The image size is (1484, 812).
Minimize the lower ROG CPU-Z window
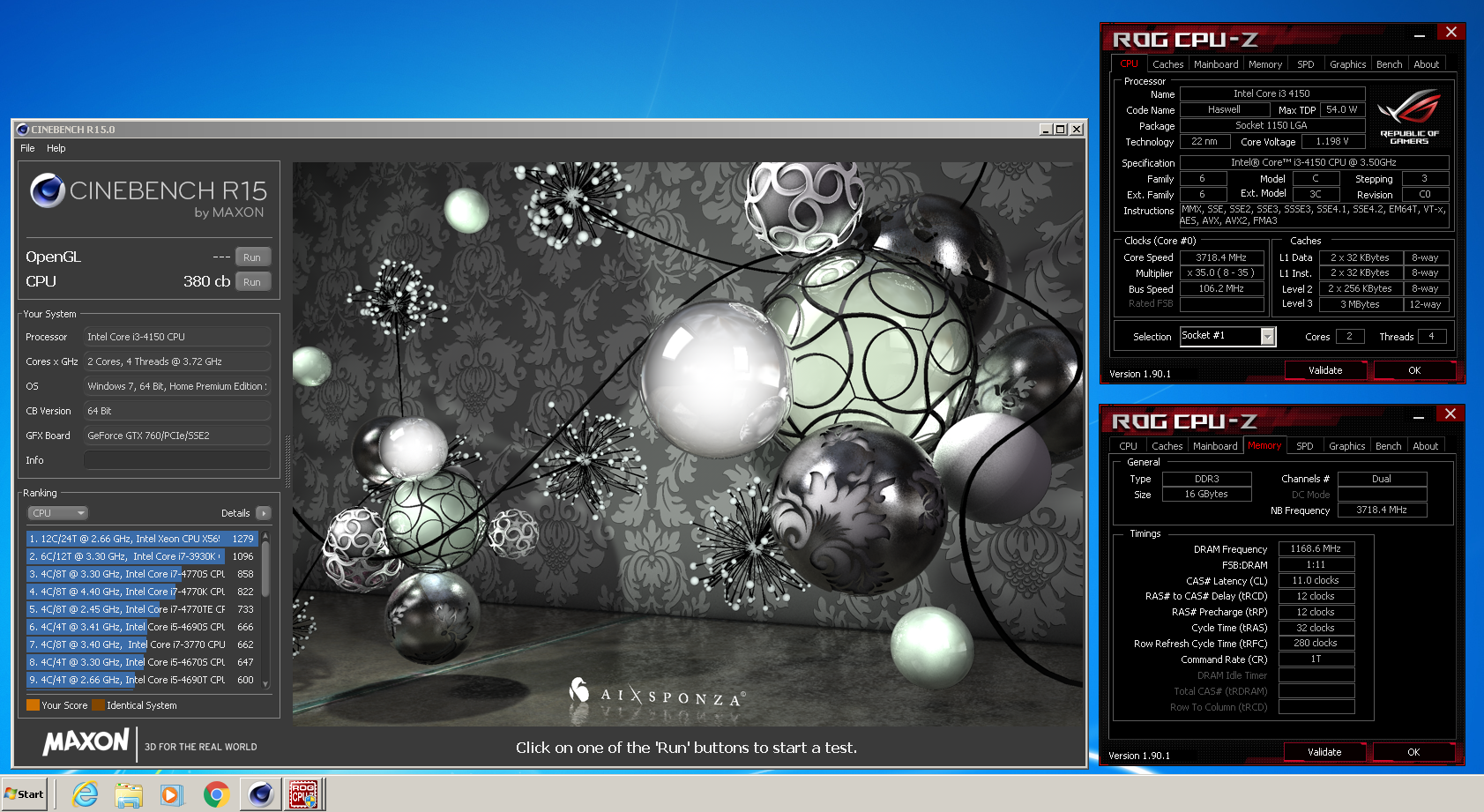(x=1419, y=417)
